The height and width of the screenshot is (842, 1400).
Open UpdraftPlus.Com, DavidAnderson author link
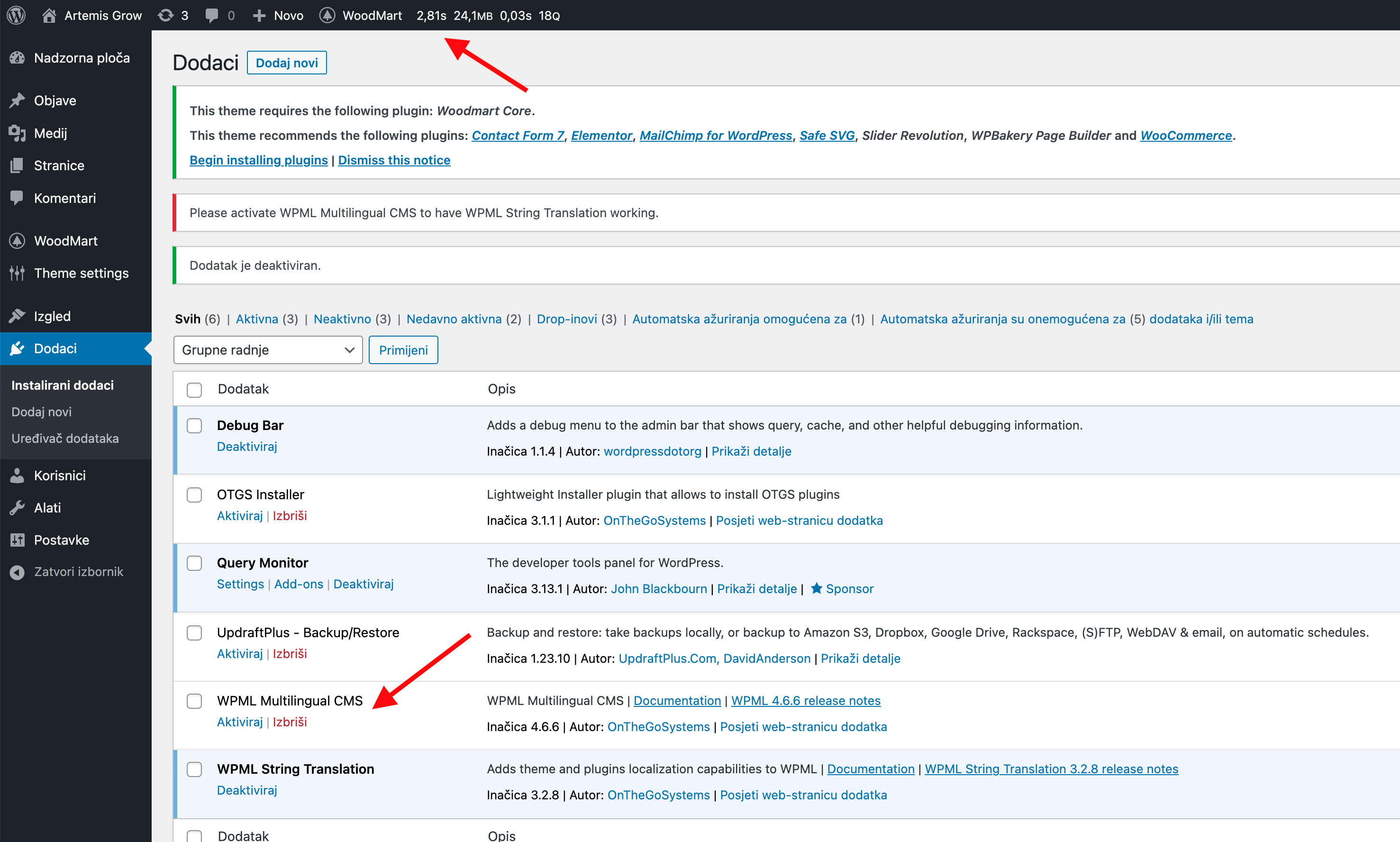[715, 658]
